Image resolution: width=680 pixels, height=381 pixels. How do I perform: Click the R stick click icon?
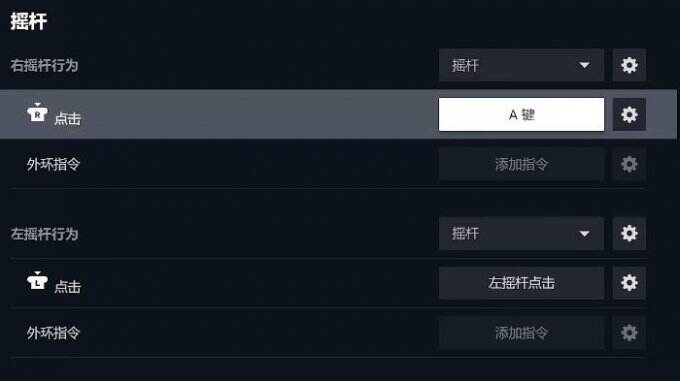coord(37,113)
